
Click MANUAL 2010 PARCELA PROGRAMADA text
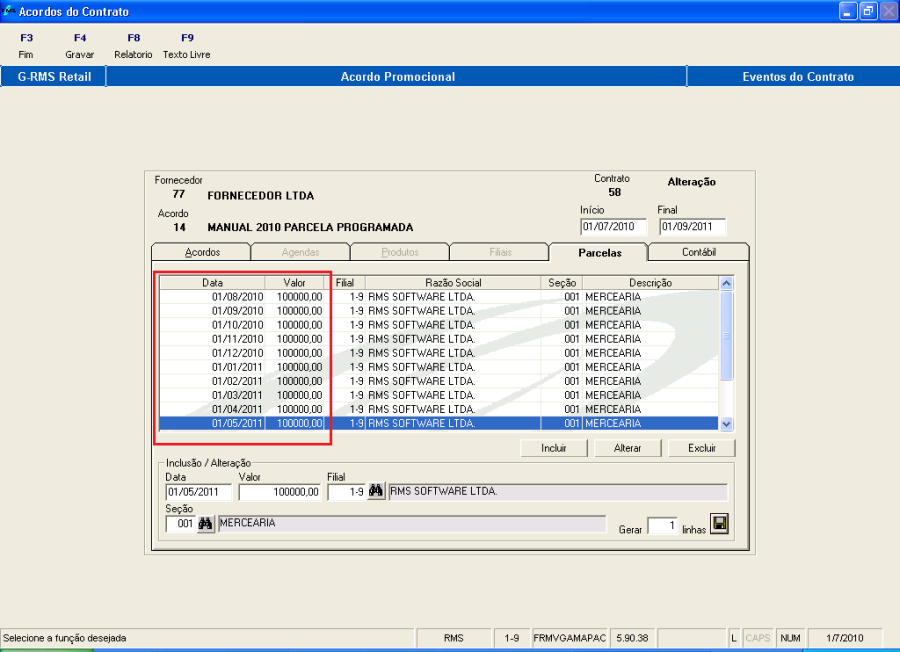(310, 227)
